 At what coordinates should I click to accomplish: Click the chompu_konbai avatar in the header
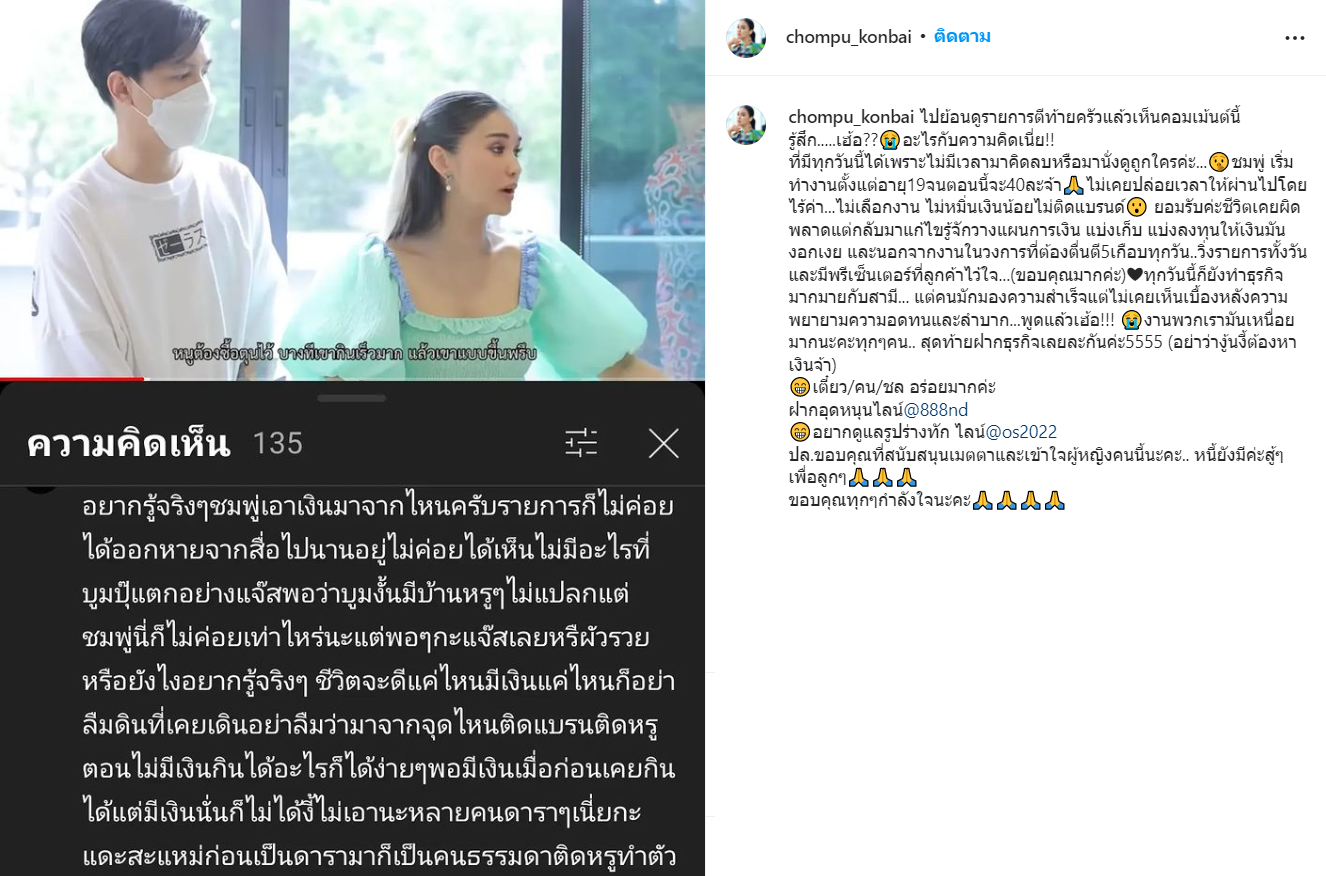coord(746,37)
